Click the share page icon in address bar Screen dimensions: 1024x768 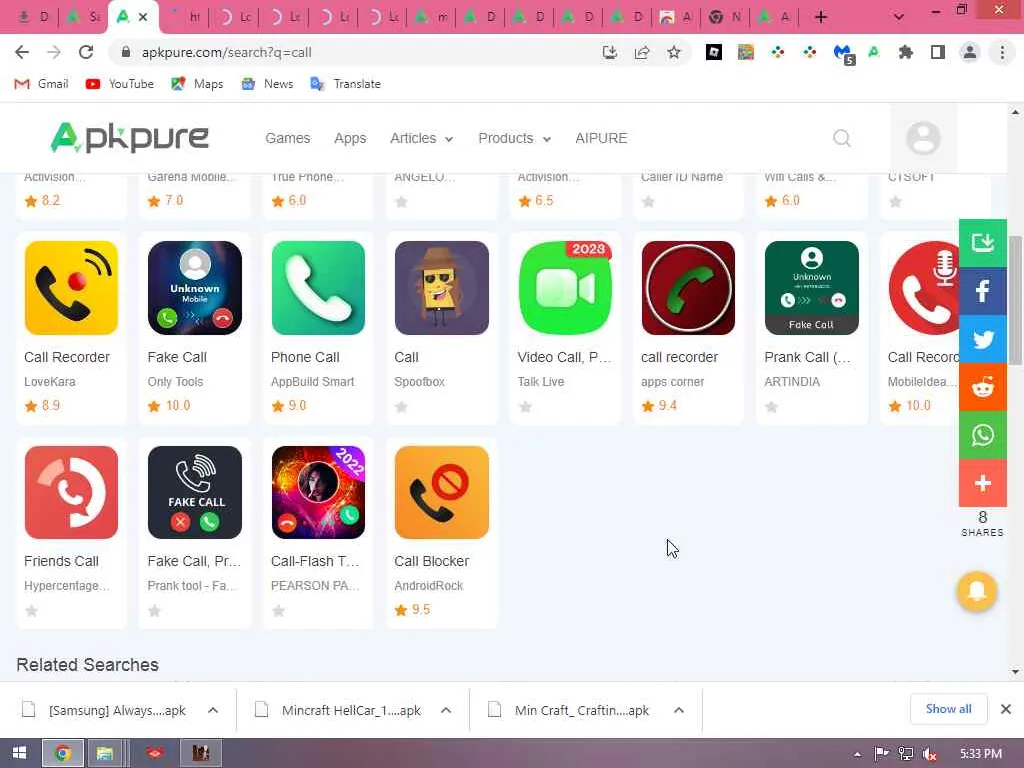[x=642, y=52]
